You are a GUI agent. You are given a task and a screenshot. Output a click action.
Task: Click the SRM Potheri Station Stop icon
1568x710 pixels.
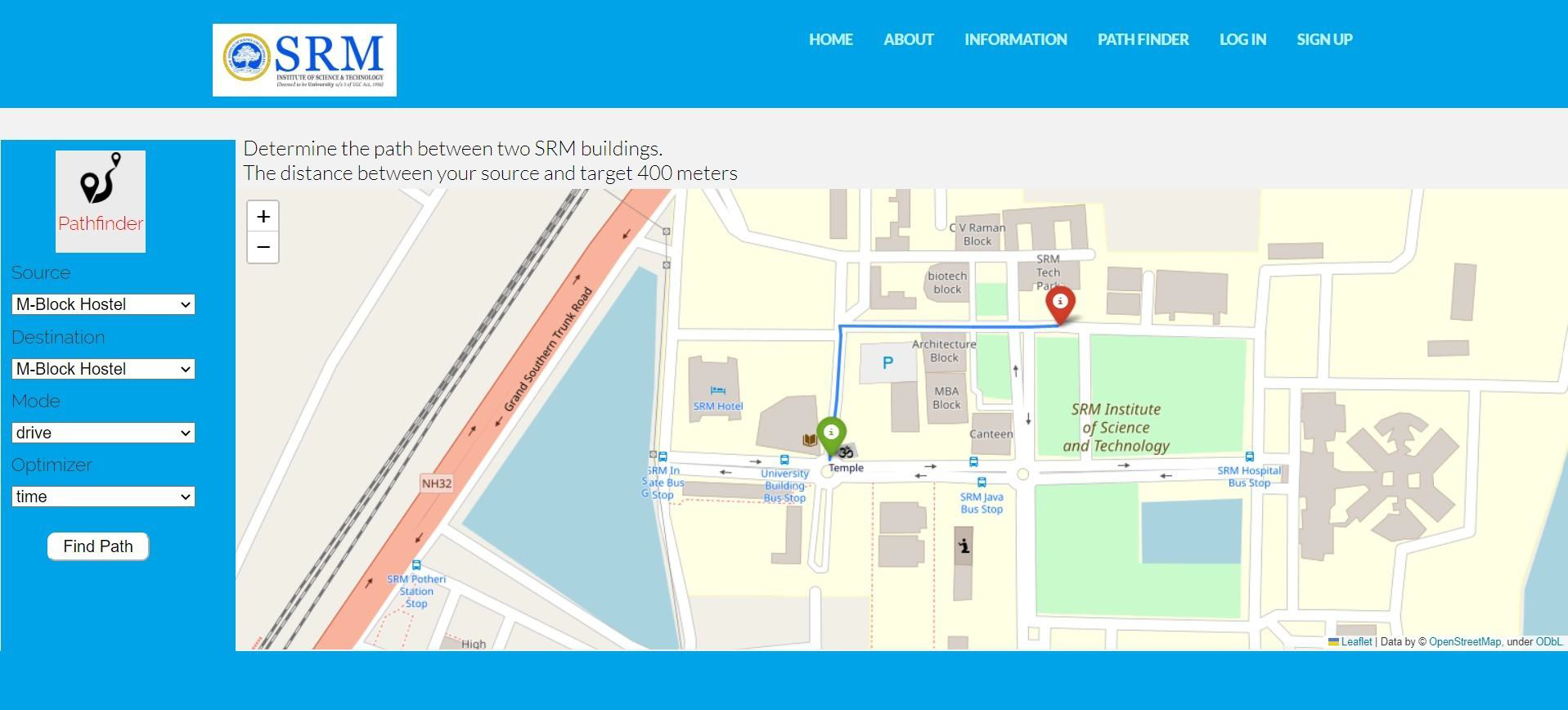pos(416,565)
